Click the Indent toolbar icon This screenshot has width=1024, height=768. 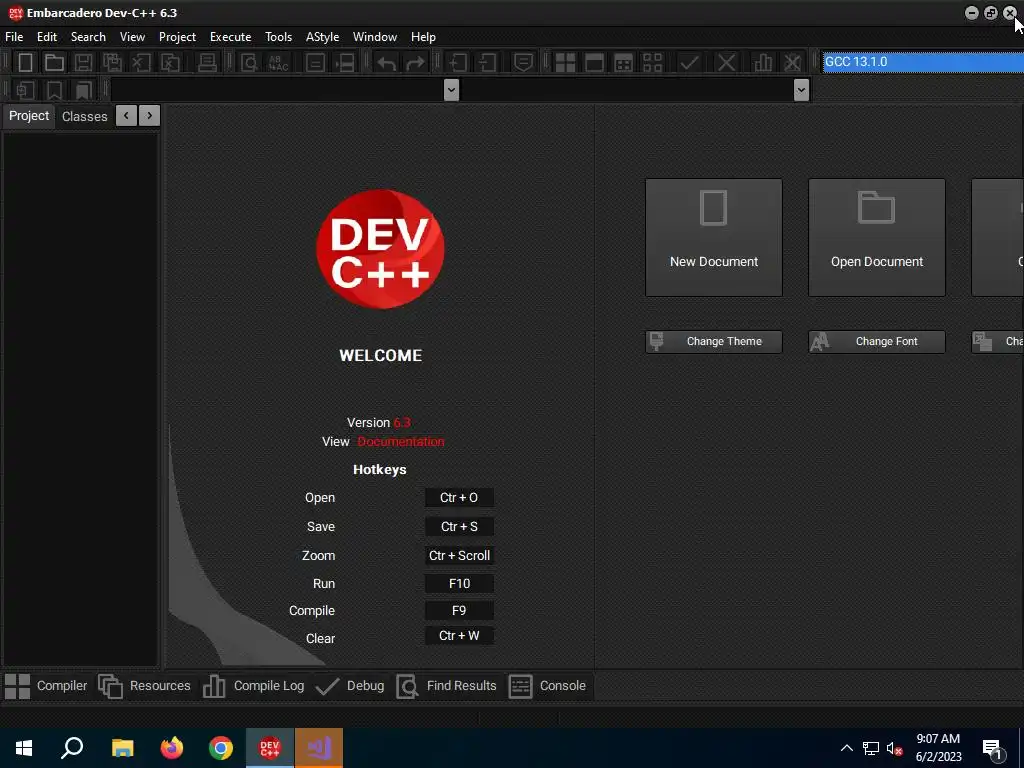[x=457, y=63]
